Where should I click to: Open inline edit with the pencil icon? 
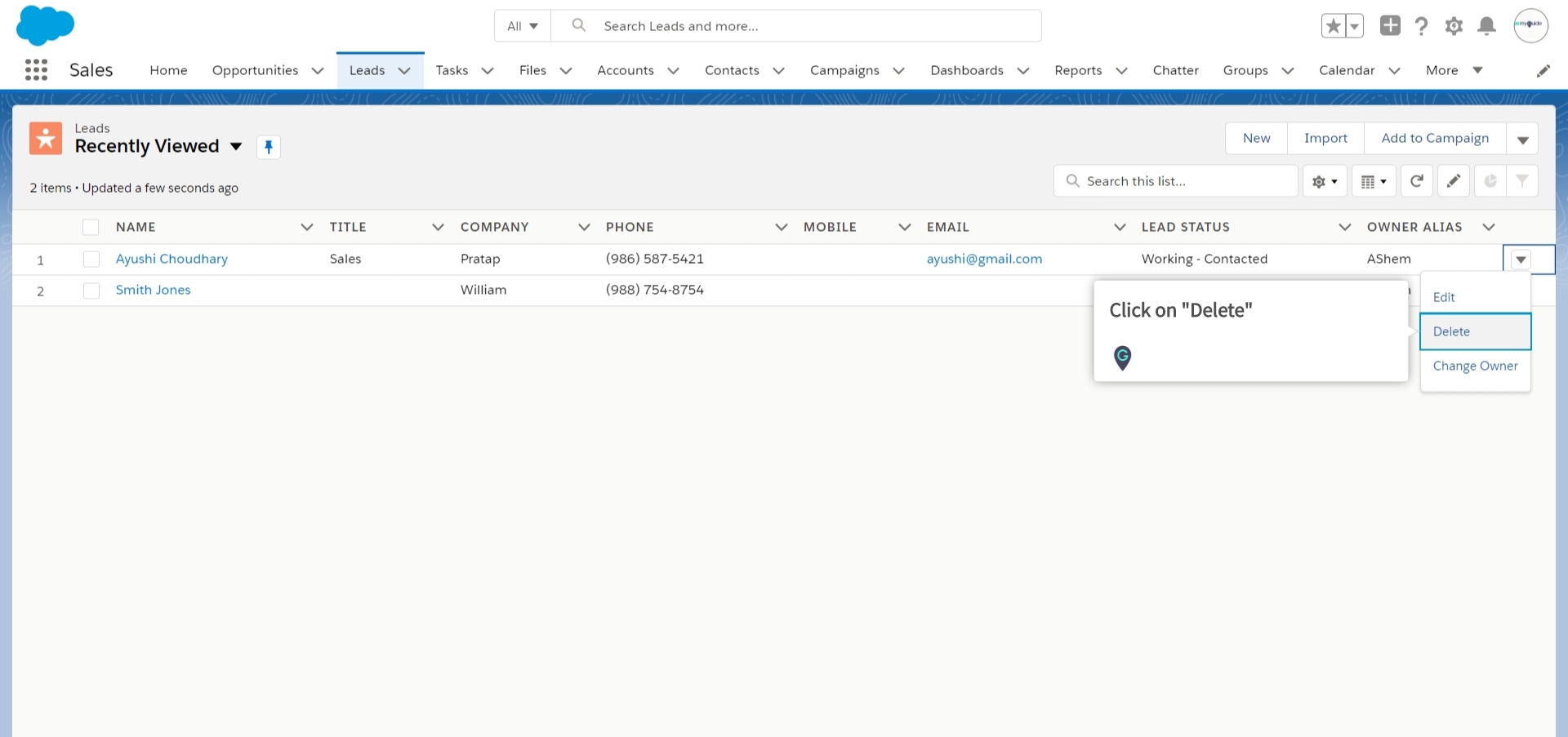tap(1453, 180)
